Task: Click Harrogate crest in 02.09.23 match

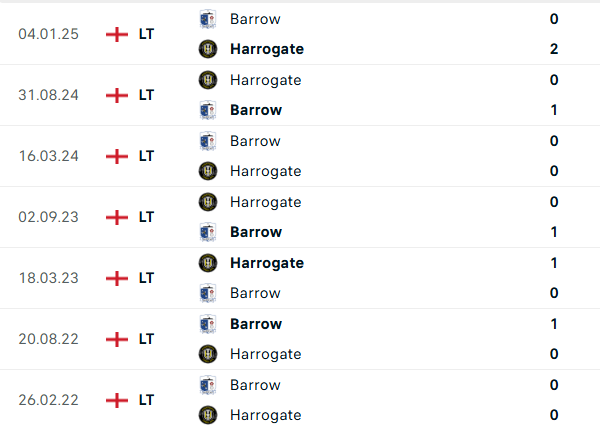Action: point(208,202)
